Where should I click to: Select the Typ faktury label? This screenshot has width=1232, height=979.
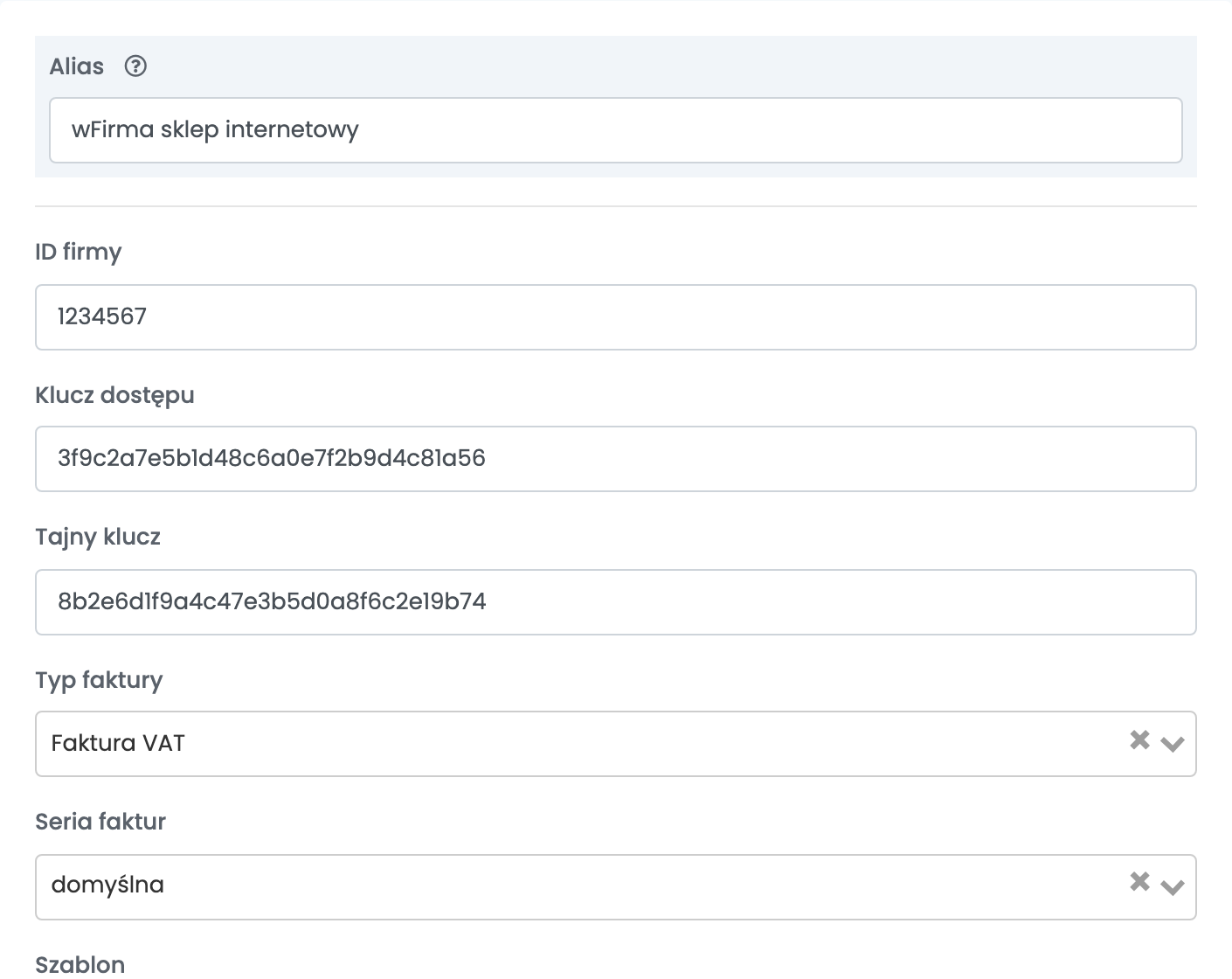(100, 681)
